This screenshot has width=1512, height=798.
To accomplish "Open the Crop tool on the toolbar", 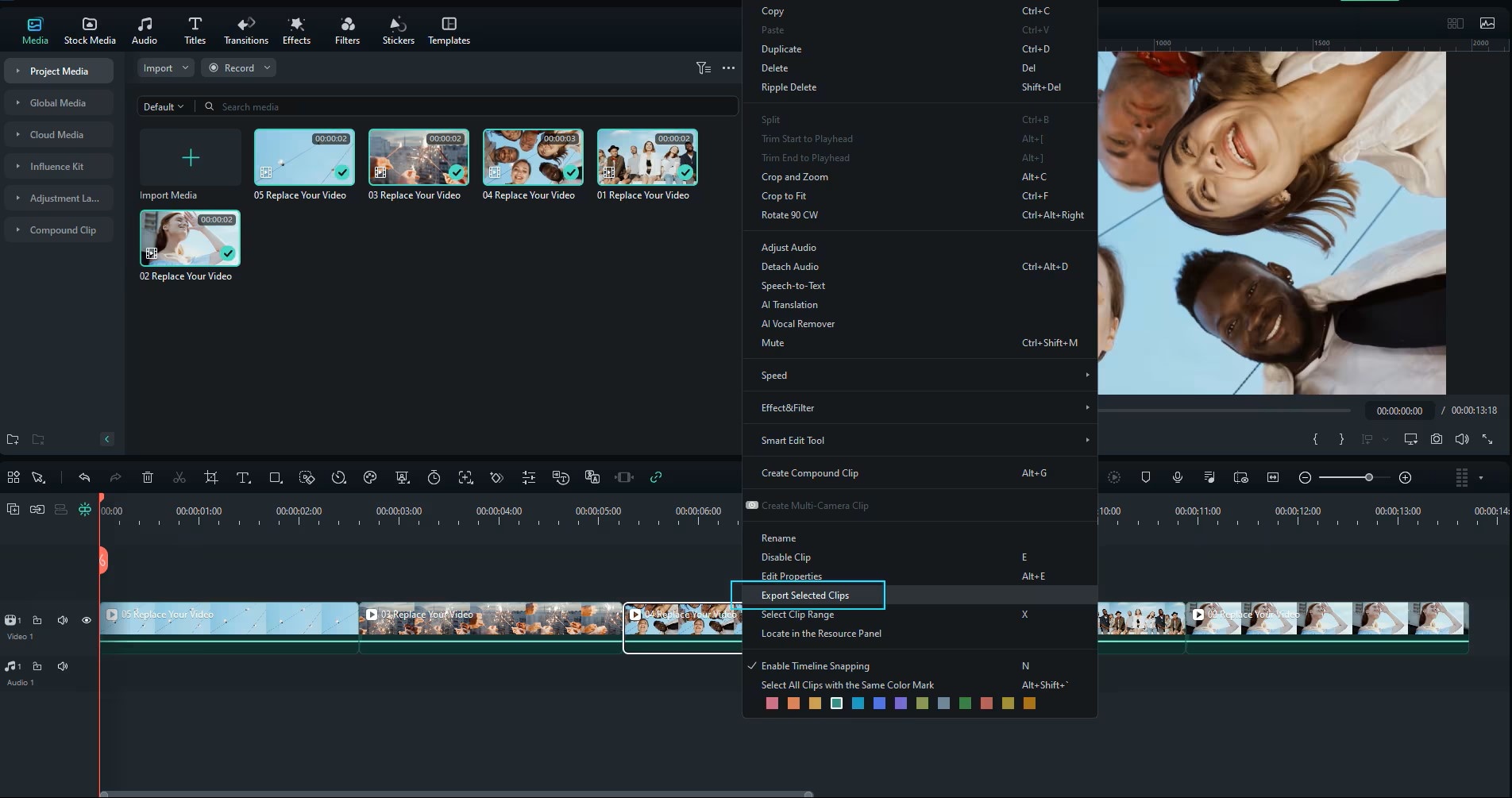I will point(210,477).
